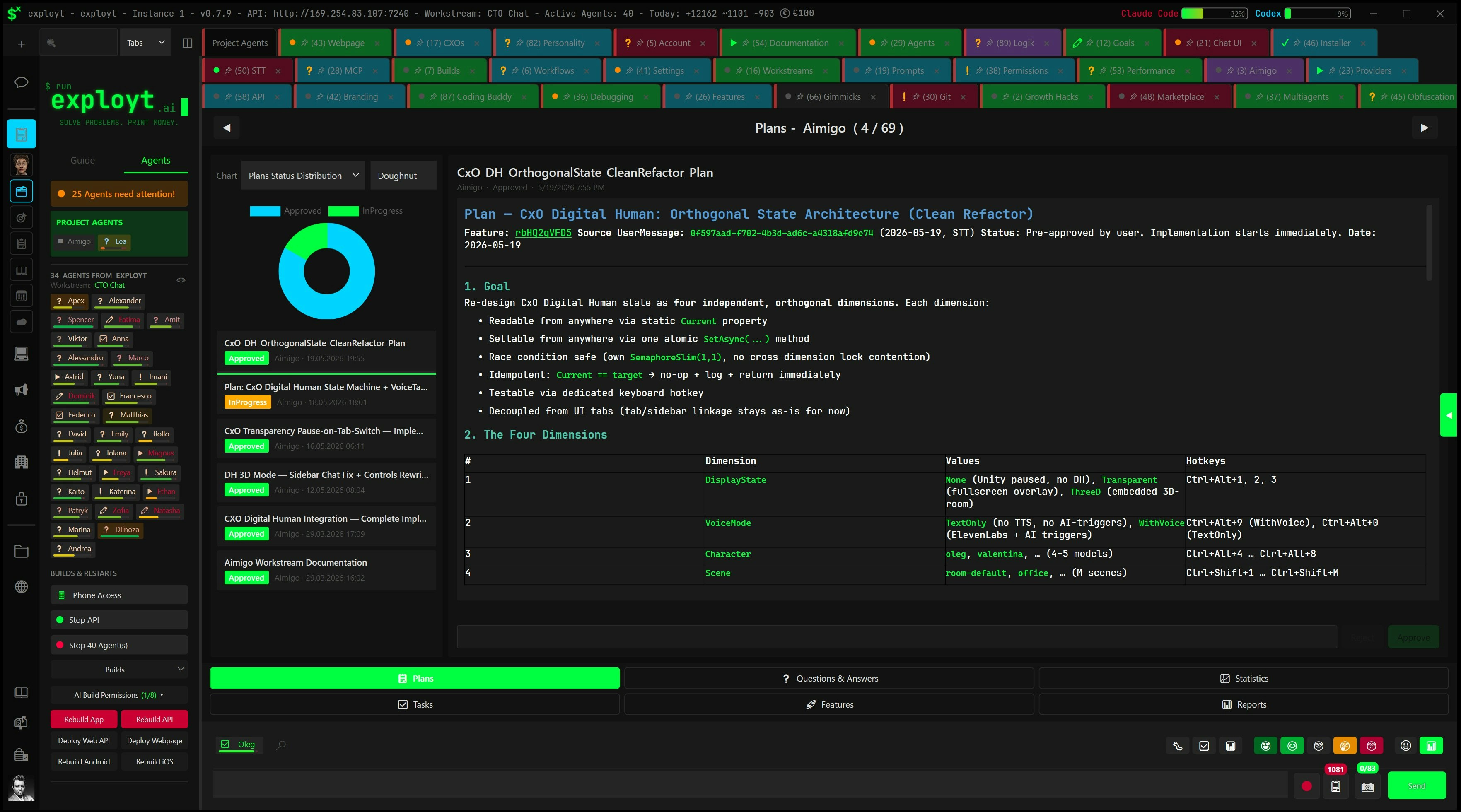The image size is (1461, 812).
Task: Click the red record dot button
Action: pyautogui.click(x=1307, y=786)
